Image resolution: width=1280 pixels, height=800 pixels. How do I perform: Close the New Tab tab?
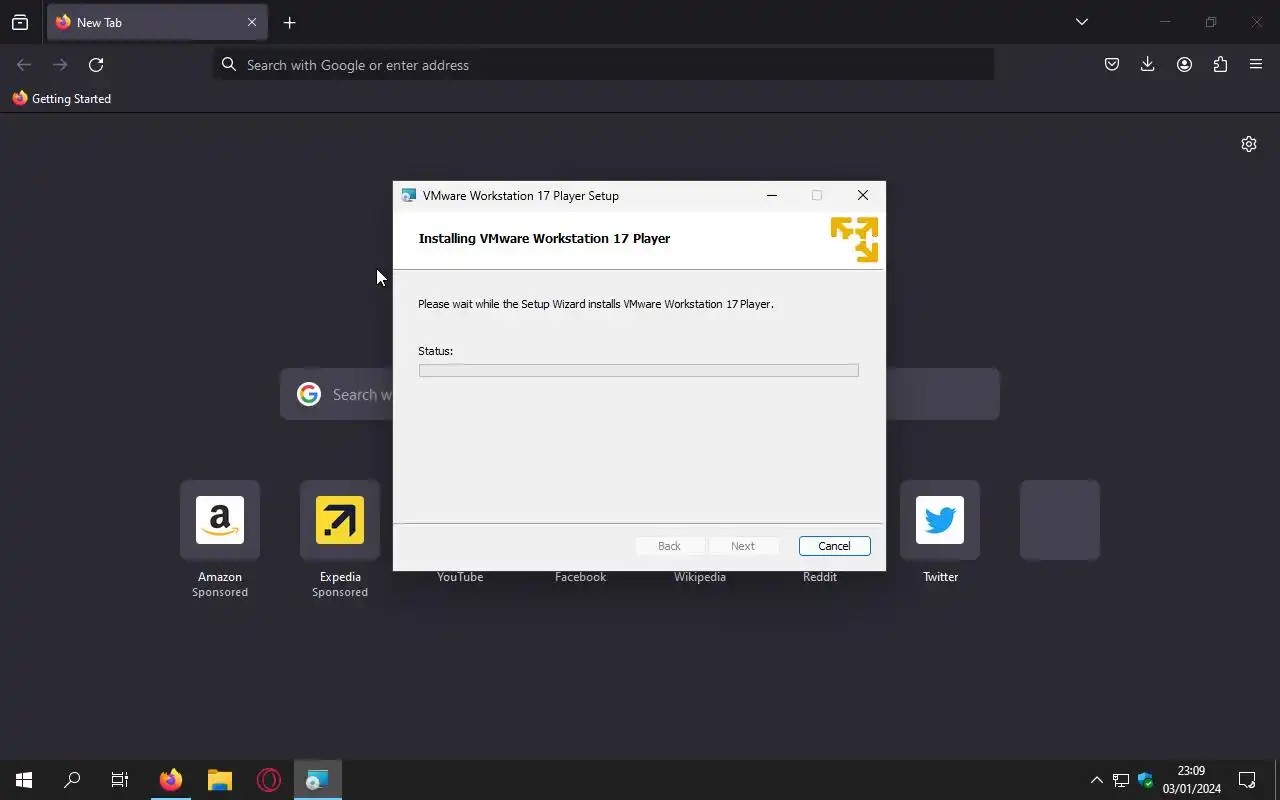pyautogui.click(x=252, y=22)
